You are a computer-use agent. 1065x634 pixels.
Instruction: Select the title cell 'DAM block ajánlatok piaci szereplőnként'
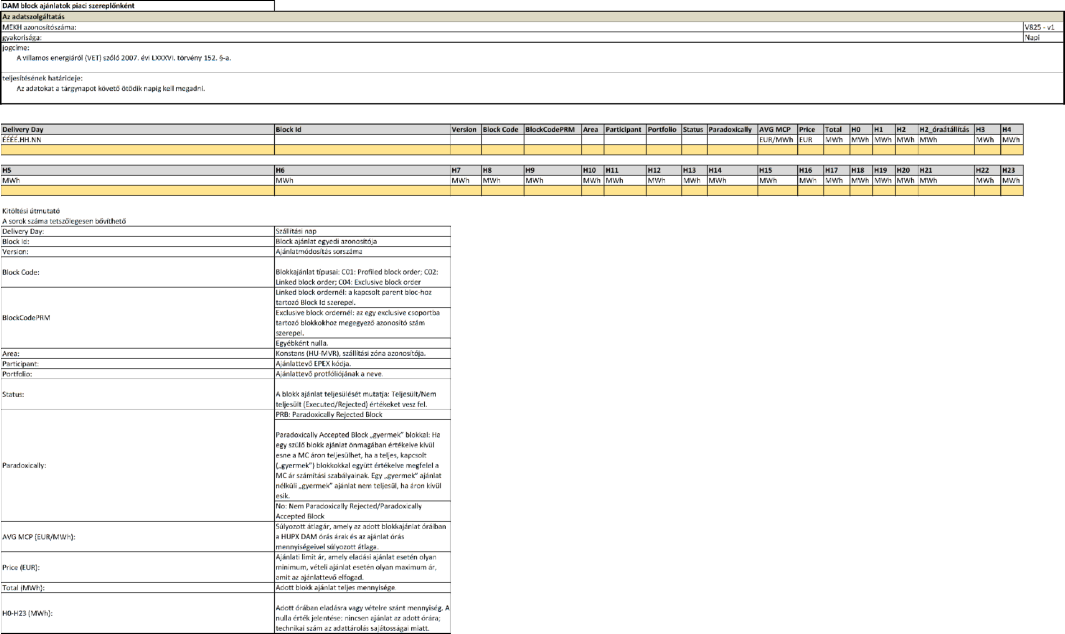tap(137, 5)
